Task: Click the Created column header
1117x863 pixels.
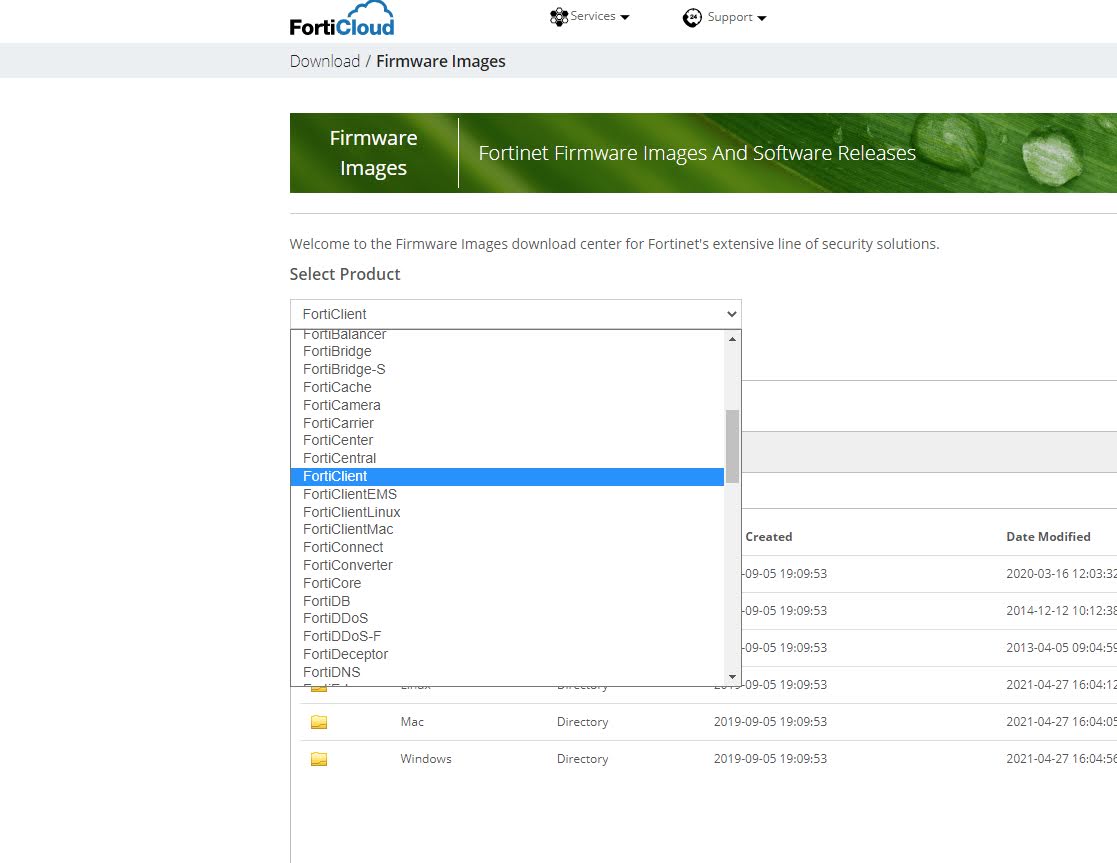Action: [769, 537]
